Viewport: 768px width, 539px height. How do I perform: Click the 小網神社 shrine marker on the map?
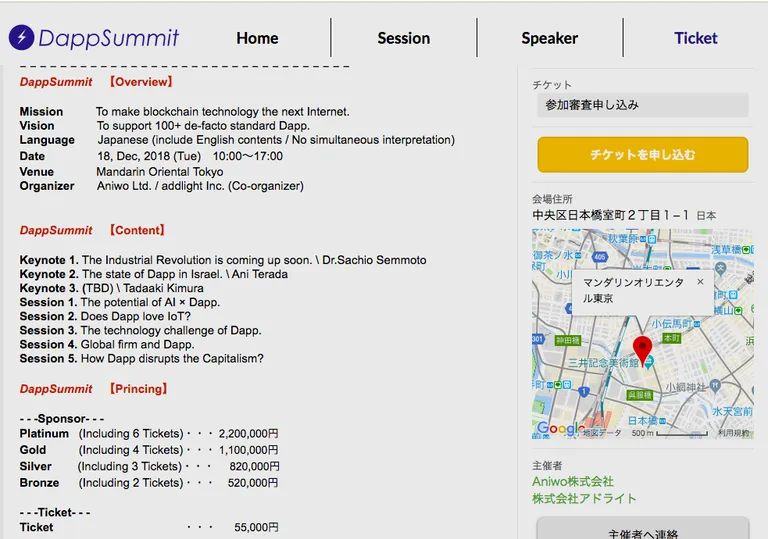[715, 385]
